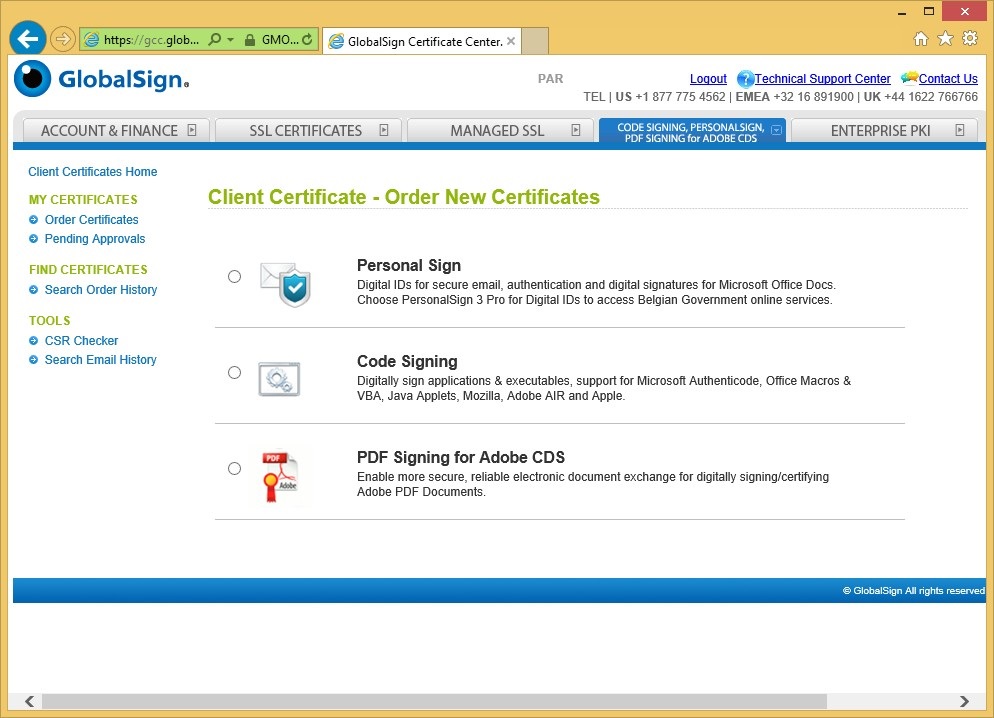Open the browser Tools gear icon
Image resolution: width=994 pixels, height=718 pixels.
(x=970, y=39)
